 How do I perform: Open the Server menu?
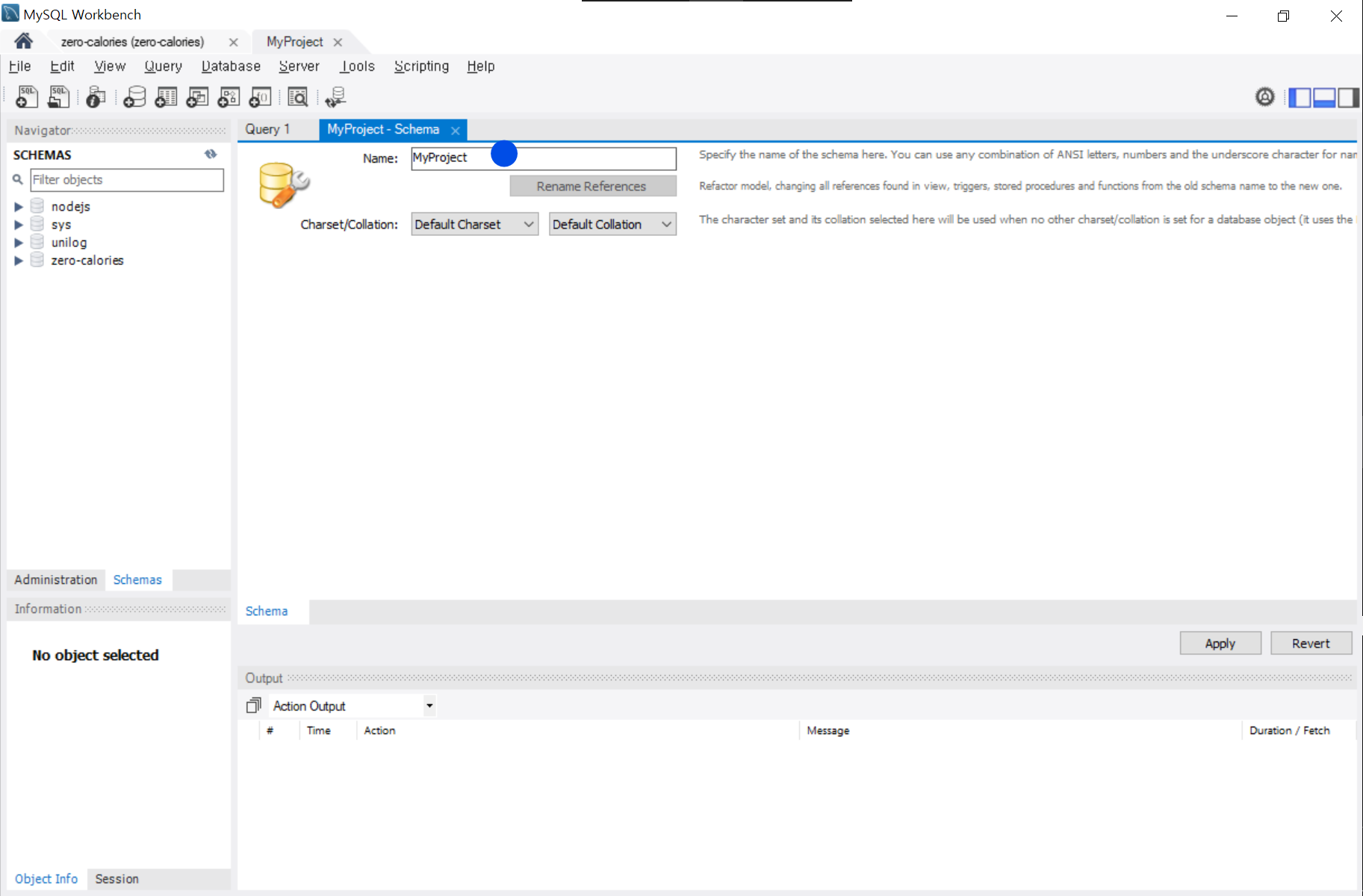coord(299,66)
